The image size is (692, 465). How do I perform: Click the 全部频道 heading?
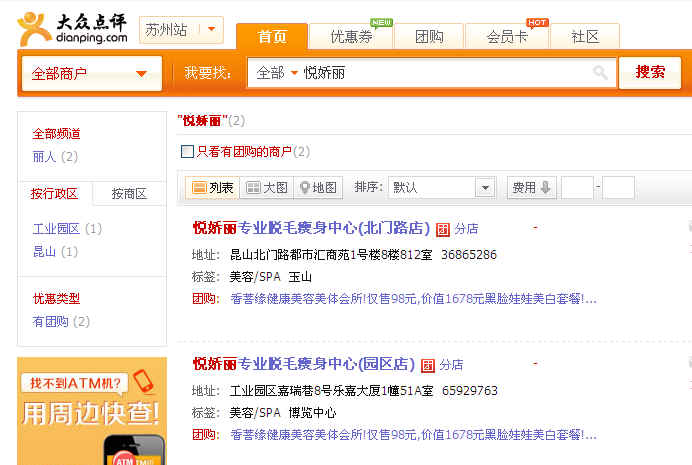[x=56, y=134]
